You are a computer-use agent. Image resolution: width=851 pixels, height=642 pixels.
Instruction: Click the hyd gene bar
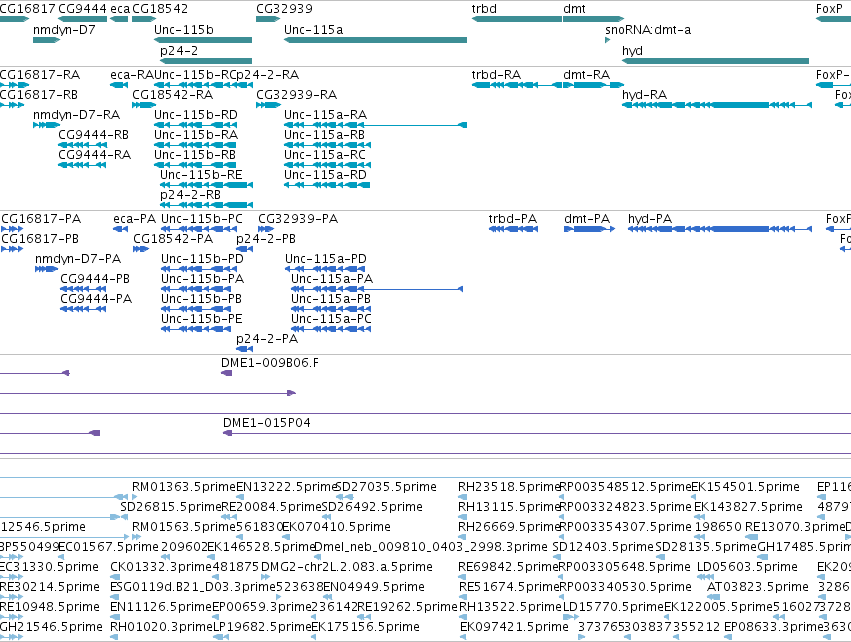coord(715,61)
